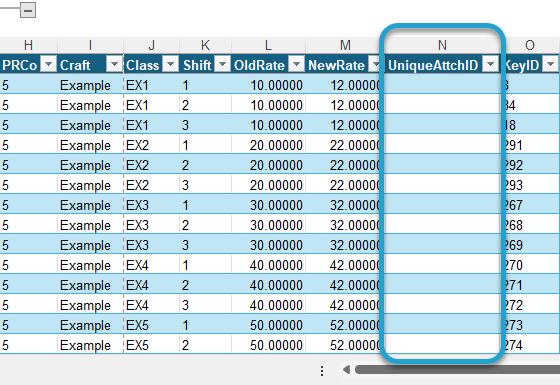This screenshot has height=385, width=560.
Task: Select column K header
Action: tap(205, 45)
